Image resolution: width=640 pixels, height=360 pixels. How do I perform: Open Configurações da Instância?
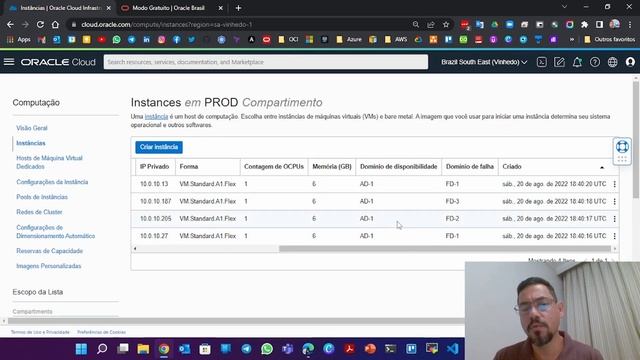tap(52, 182)
